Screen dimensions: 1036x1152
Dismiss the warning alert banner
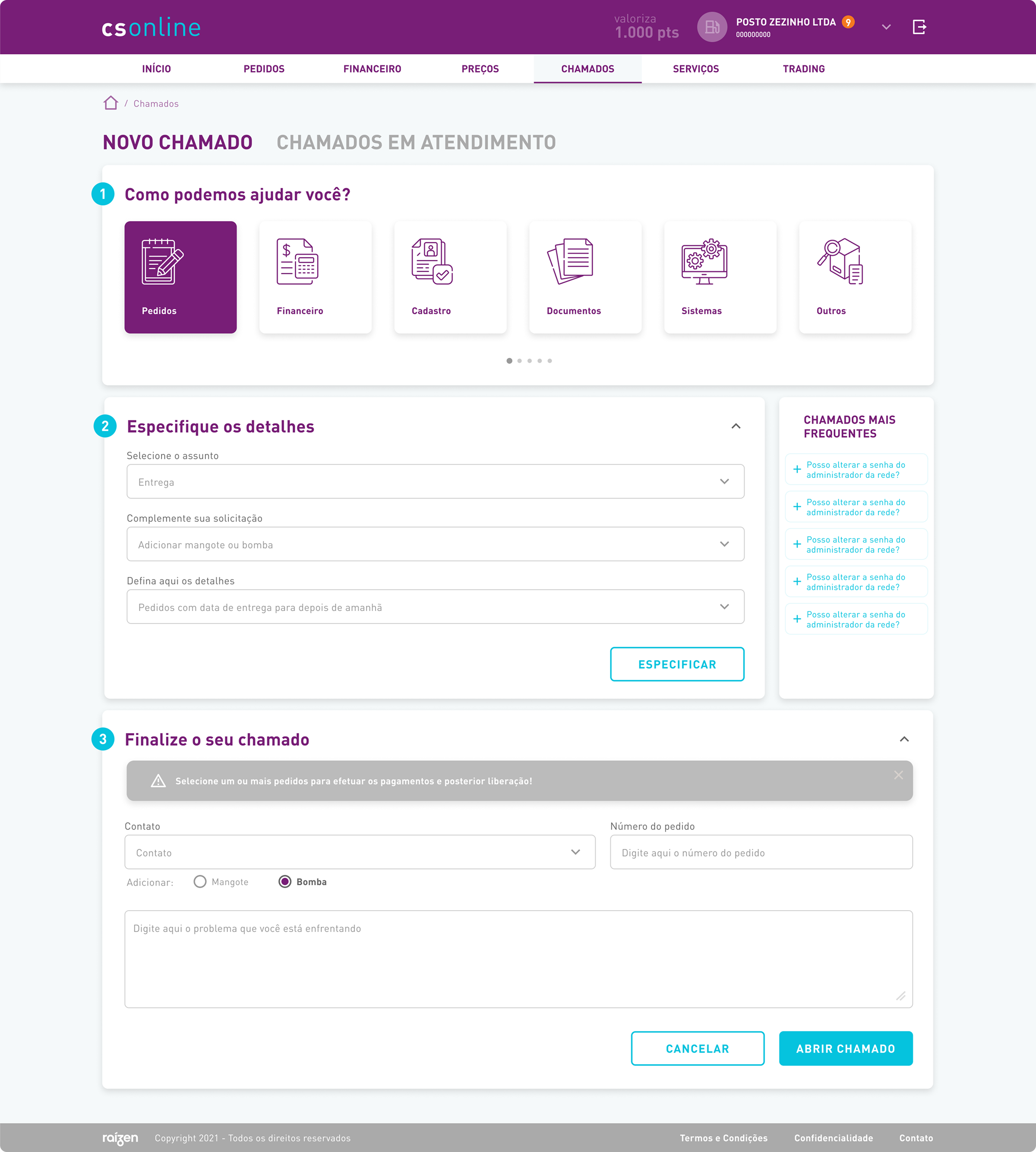pyautogui.click(x=898, y=775)
